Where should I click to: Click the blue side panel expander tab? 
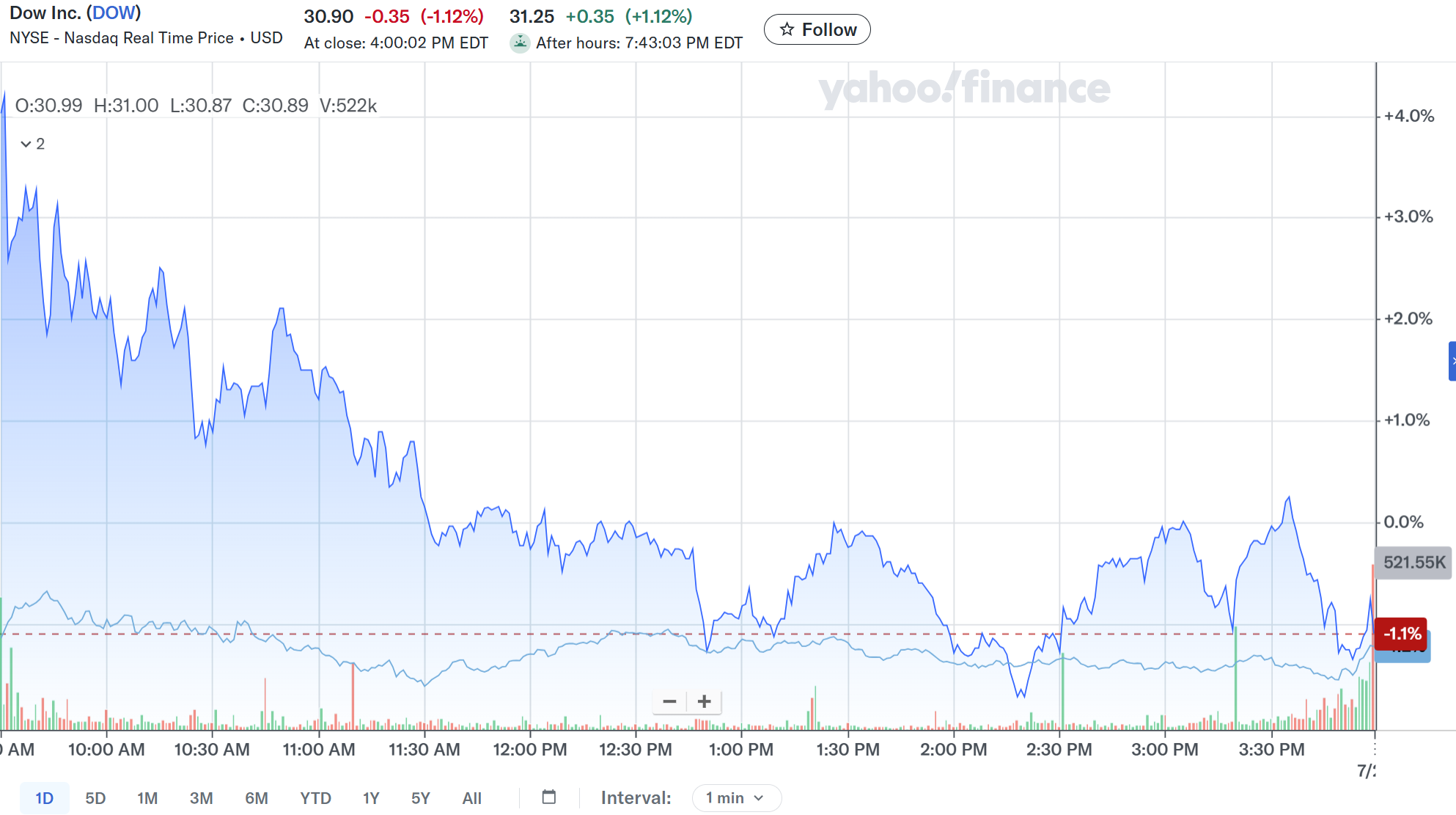click(x=1452, y=361)
